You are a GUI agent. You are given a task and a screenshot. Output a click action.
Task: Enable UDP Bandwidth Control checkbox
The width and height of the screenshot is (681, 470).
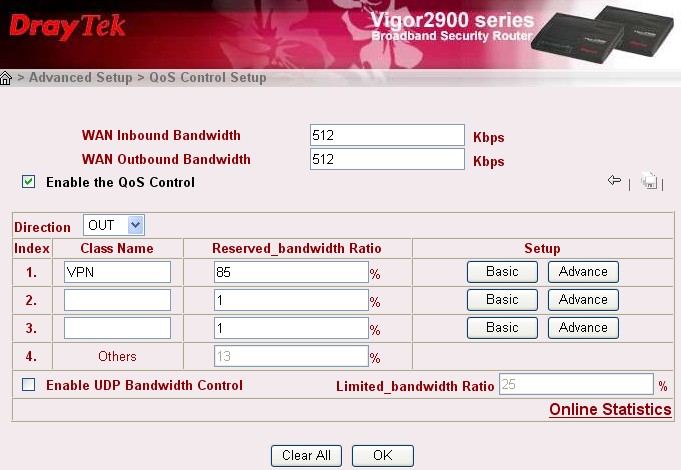29,384
